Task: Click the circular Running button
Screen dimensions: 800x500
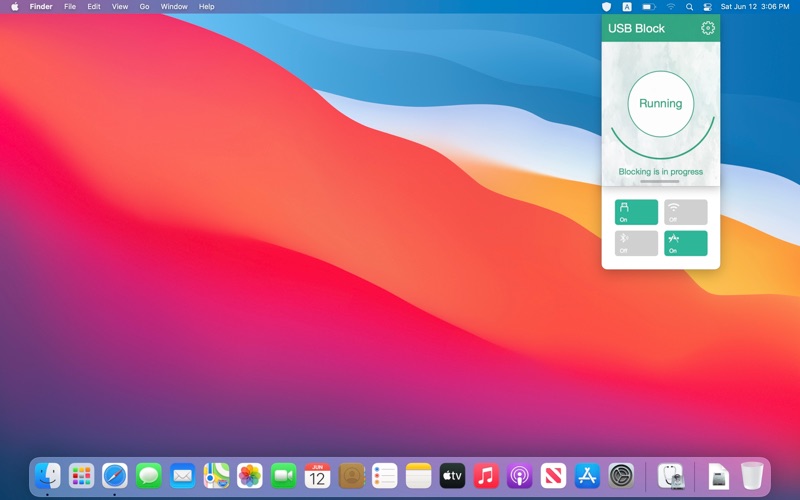Action: pos(660,103)
